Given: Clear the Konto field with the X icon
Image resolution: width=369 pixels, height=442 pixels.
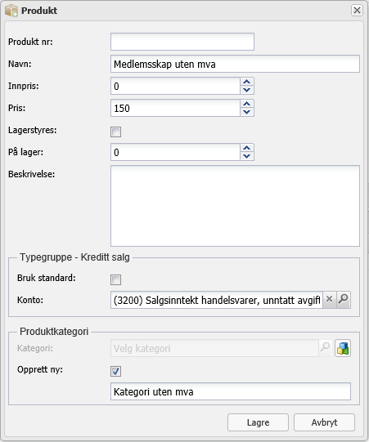Looking at the screenshot, I should tap(329, 299).
